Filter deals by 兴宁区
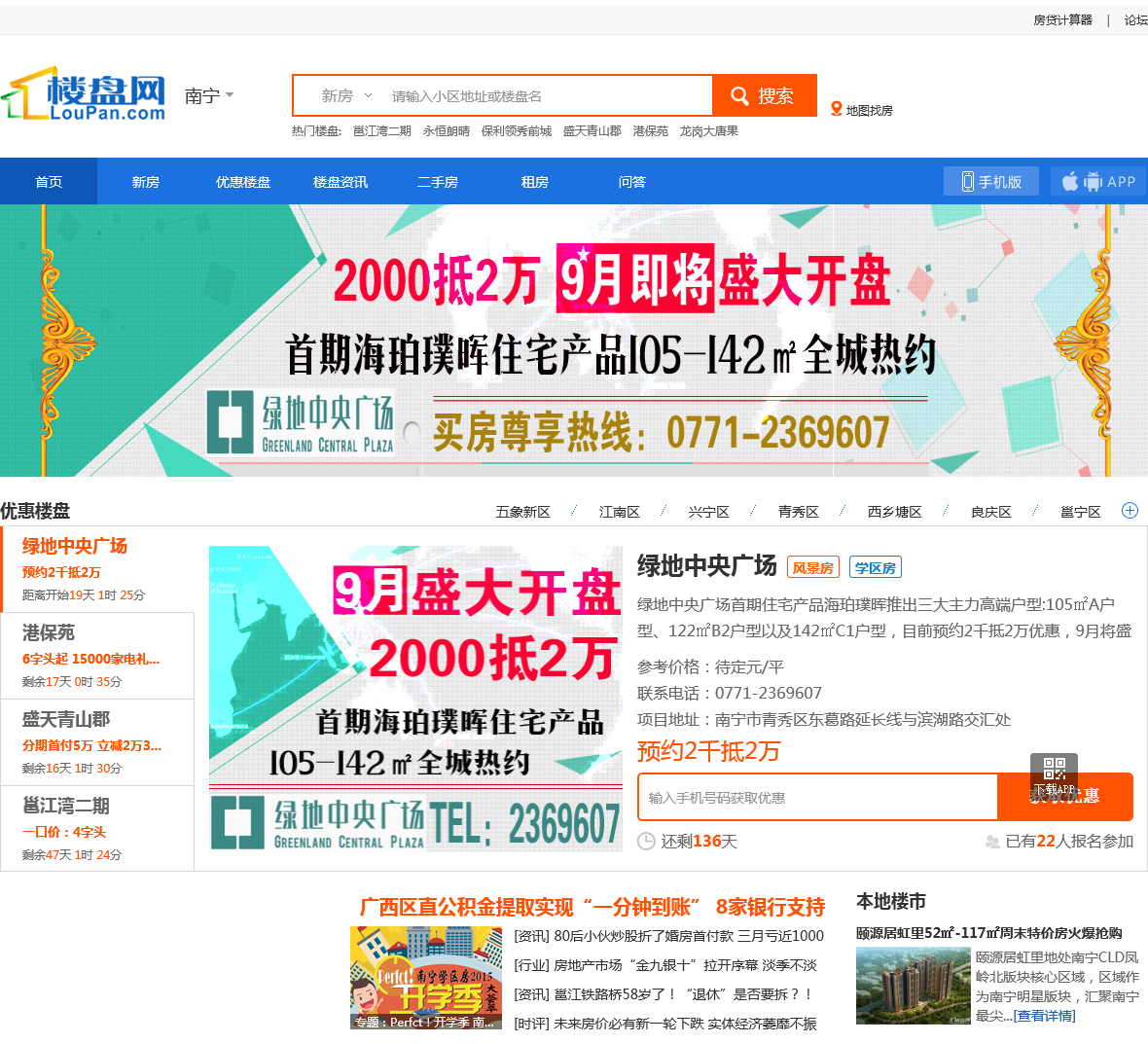 click(708, 512)
